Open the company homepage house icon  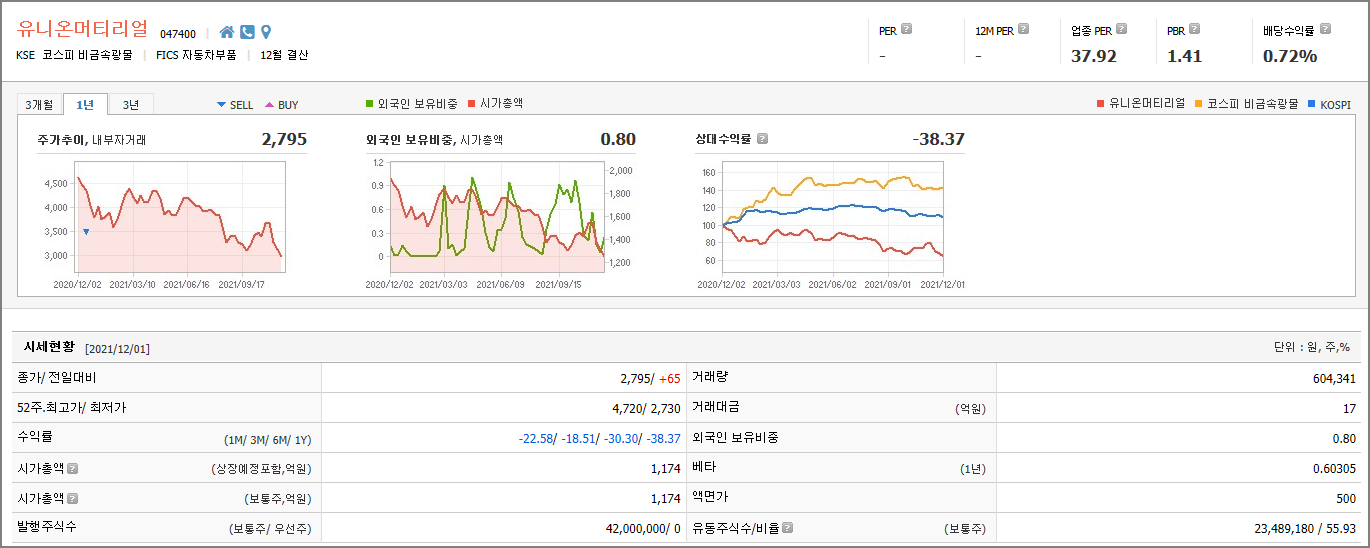click(227, 32)
